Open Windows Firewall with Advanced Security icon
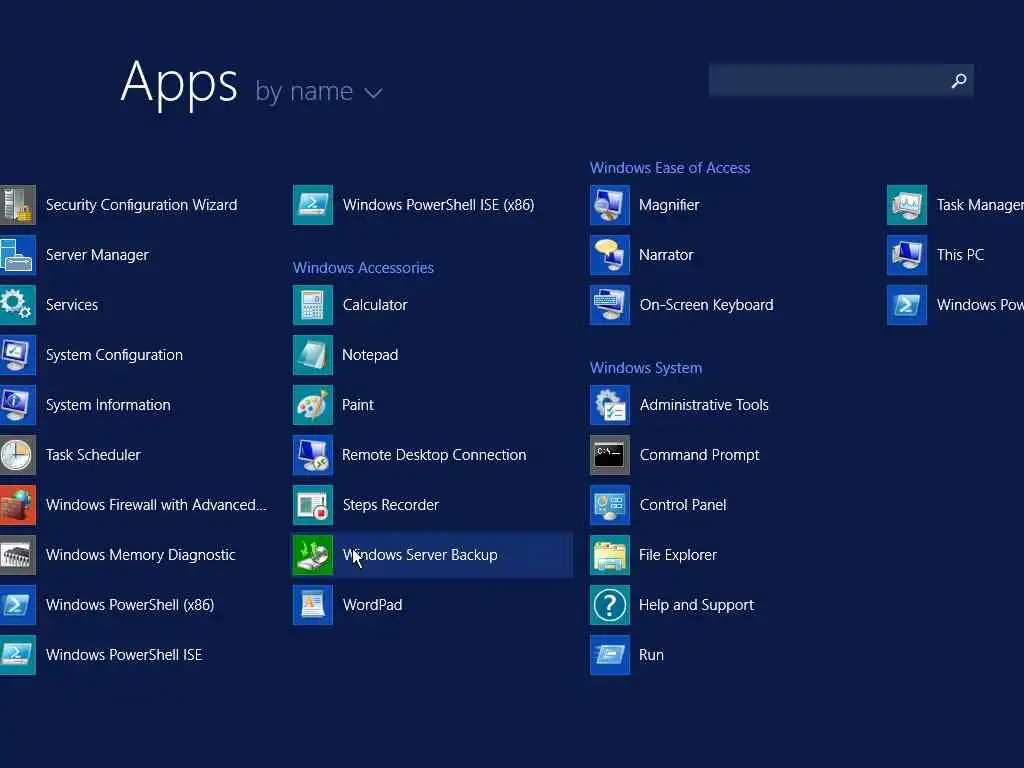 [x=17, y=505]
